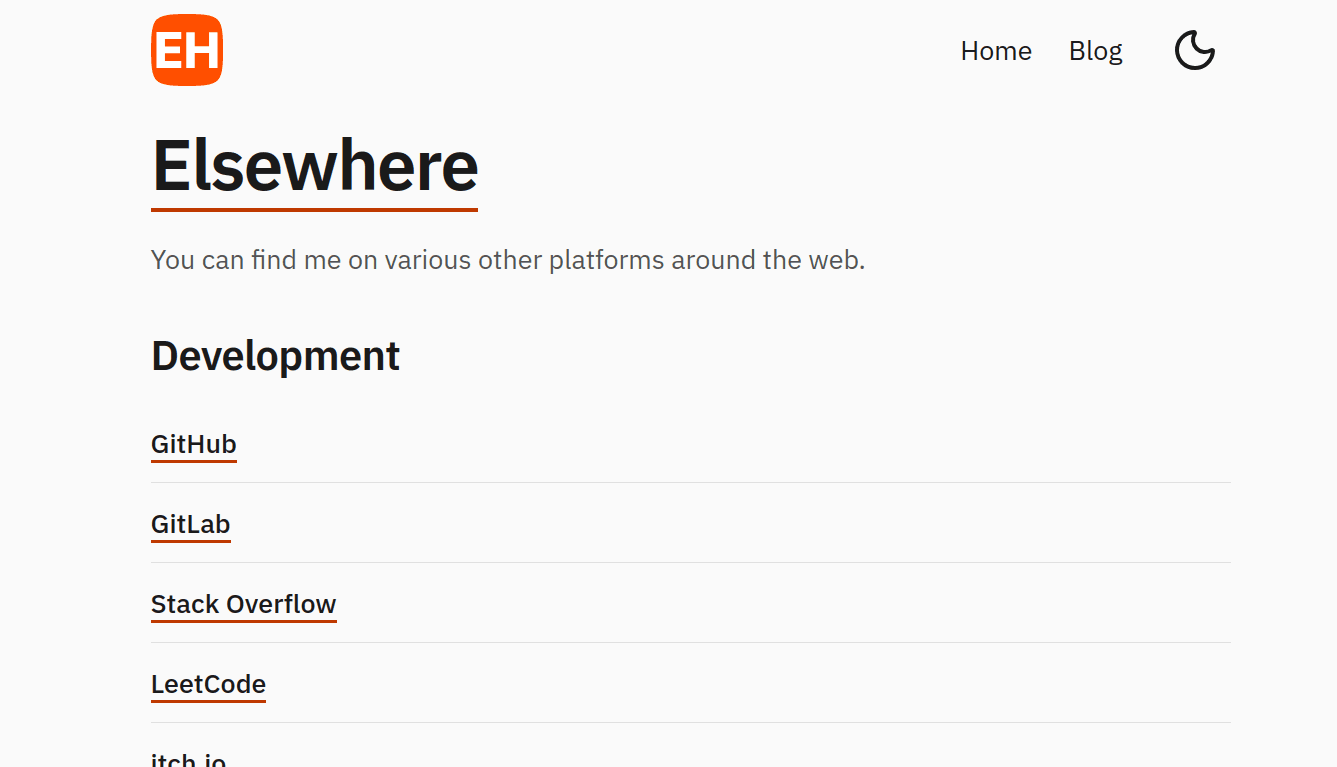The width and height of the screenshot is (1337, 767).
Task: Click the divider line below GitHub
Action: [x=691, y=482]
